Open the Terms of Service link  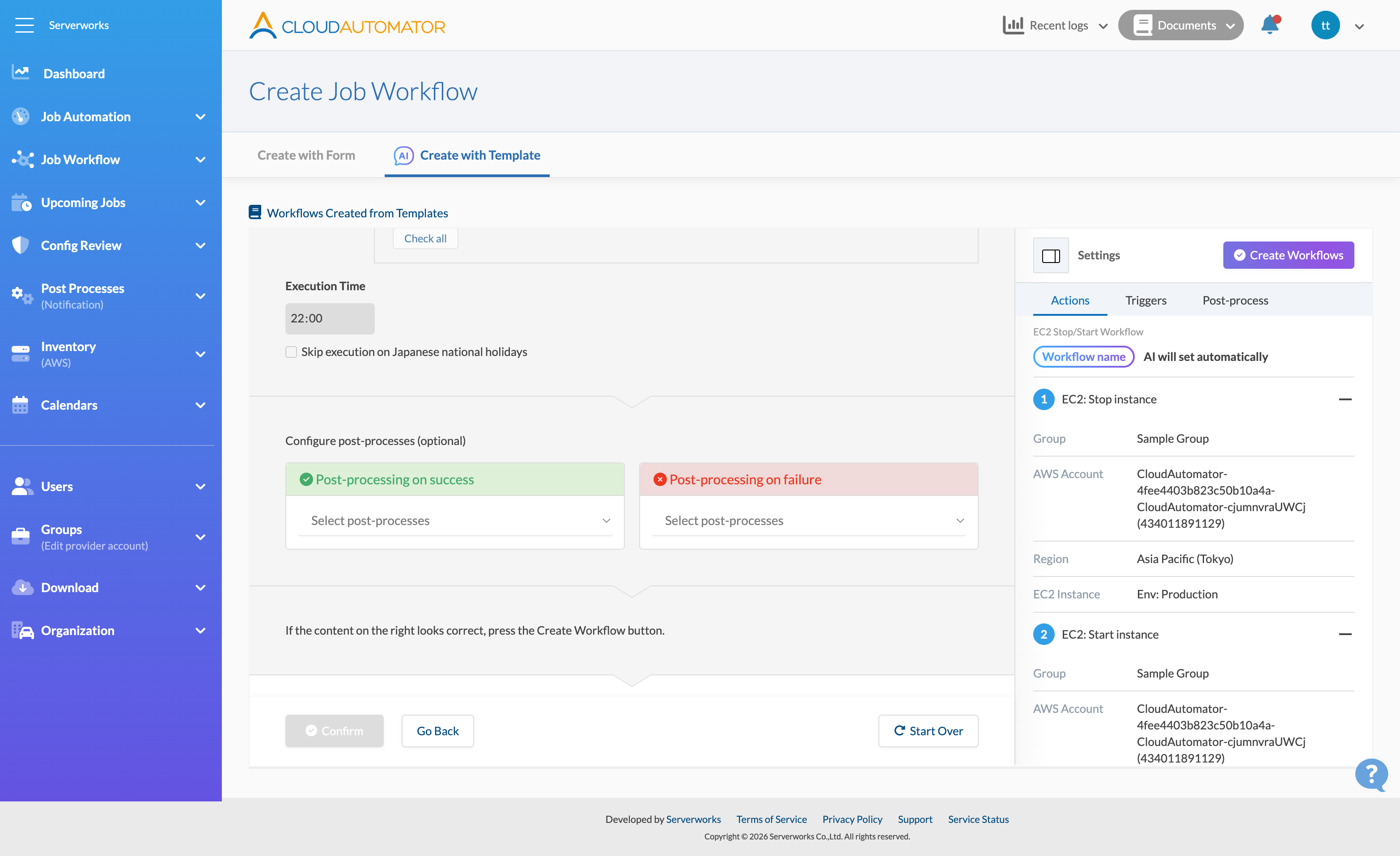(772, 820)
